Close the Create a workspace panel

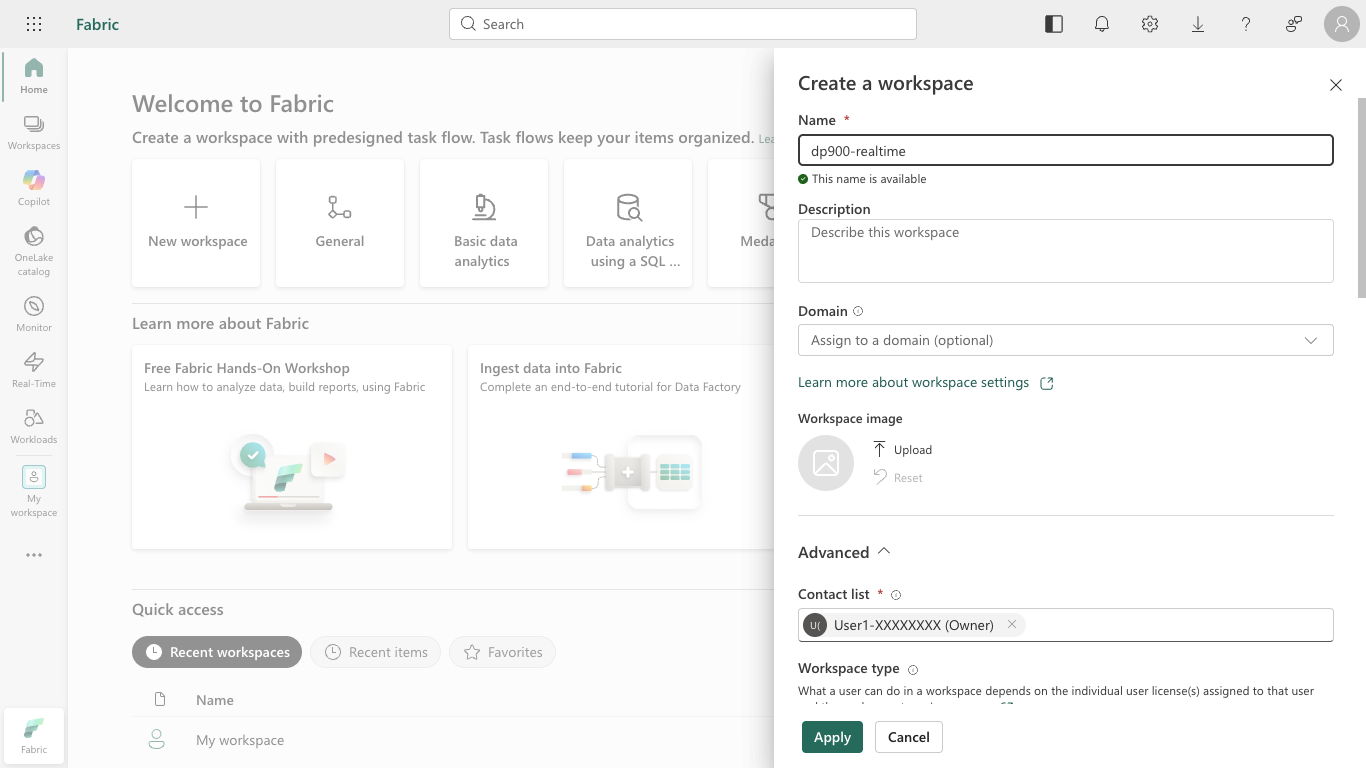click(1336, 85)
